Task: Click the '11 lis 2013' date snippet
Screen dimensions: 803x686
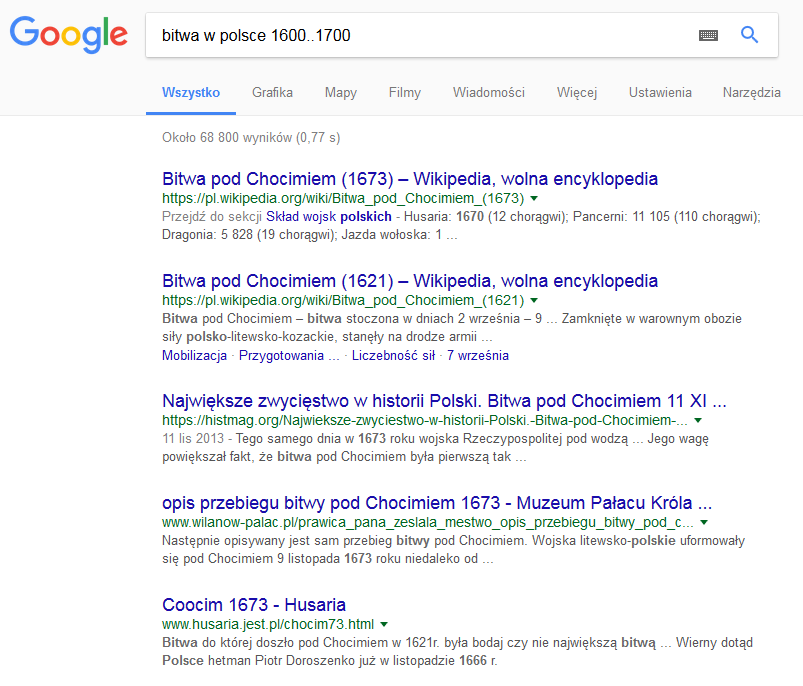Action: point(193,439)
